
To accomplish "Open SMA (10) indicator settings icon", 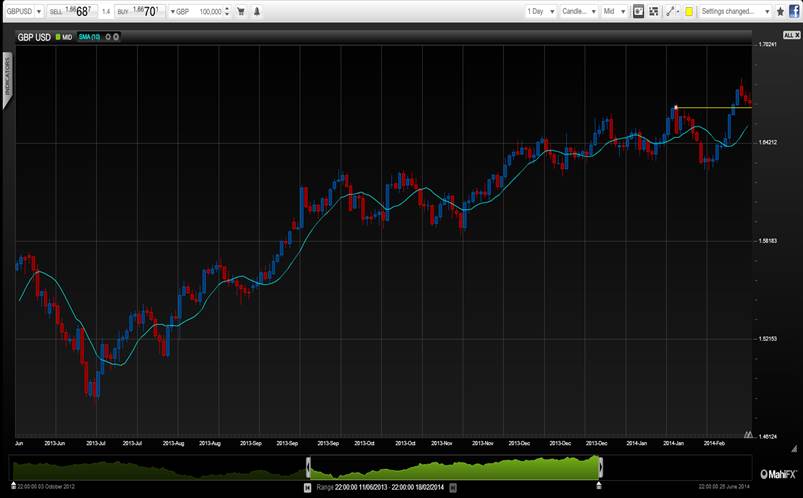I will coord(105,36).
